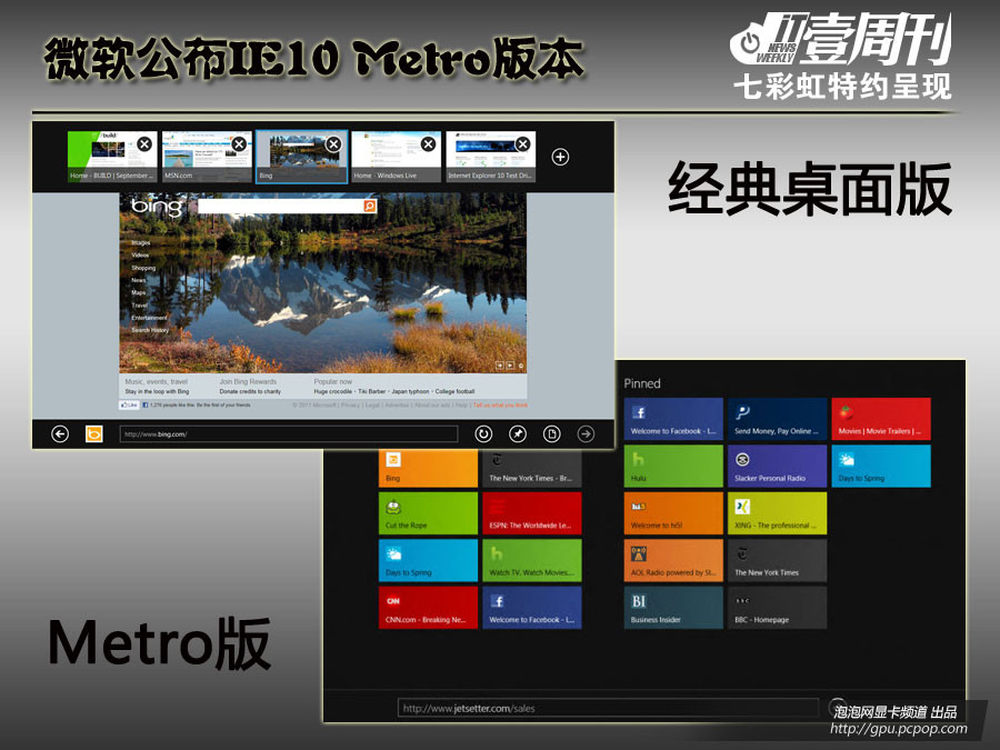Click the orange Bing search magnifier button
1000x750 pixels.
click(370, 205)
